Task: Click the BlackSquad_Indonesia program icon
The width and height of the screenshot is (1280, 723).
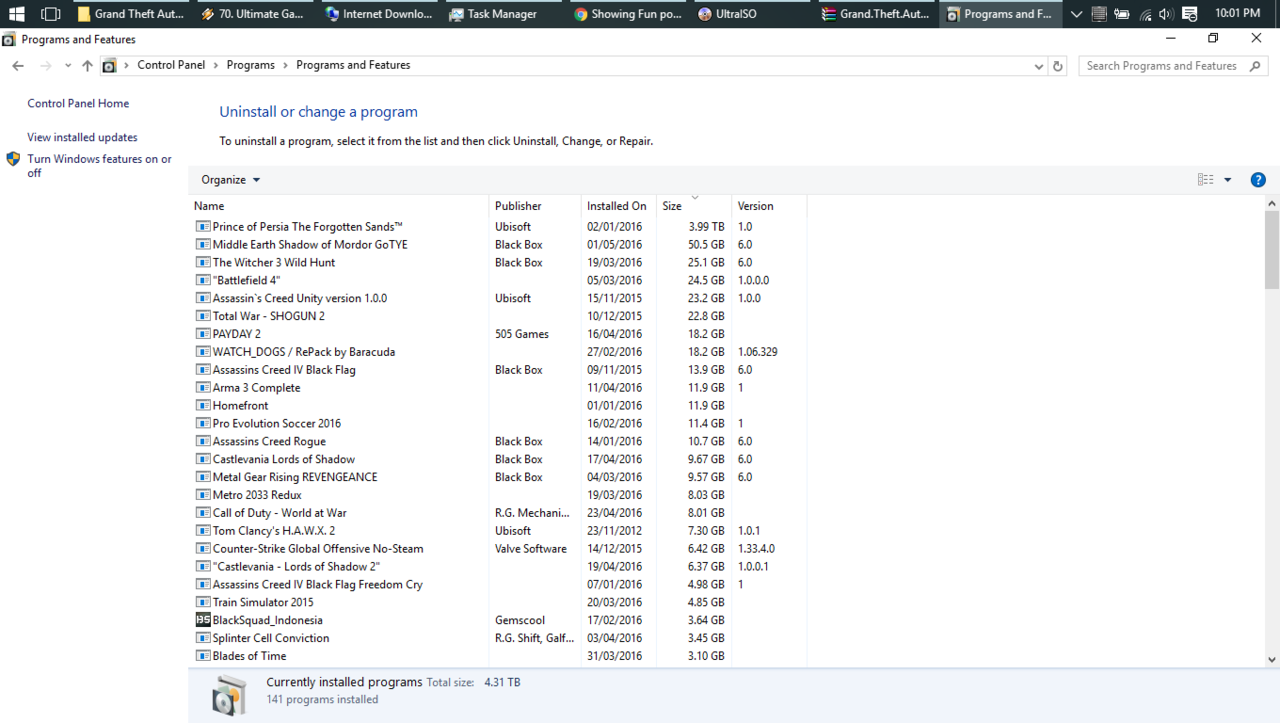Action: (x=203, y=620)
